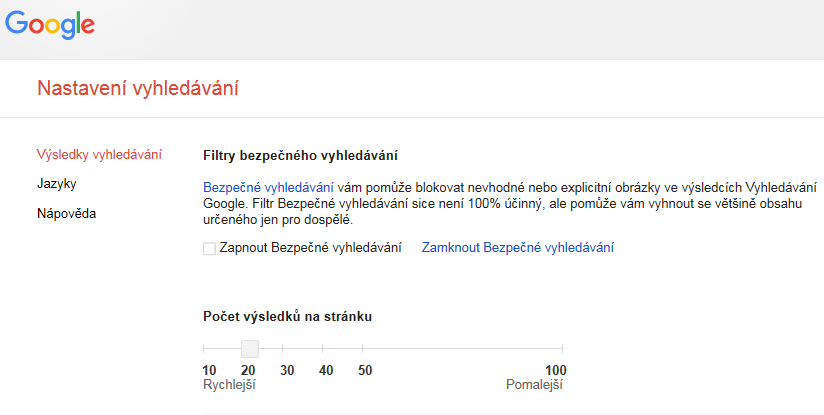
Task: Switch to the Jazyky settings section
Action: click(x=57, y=184)
